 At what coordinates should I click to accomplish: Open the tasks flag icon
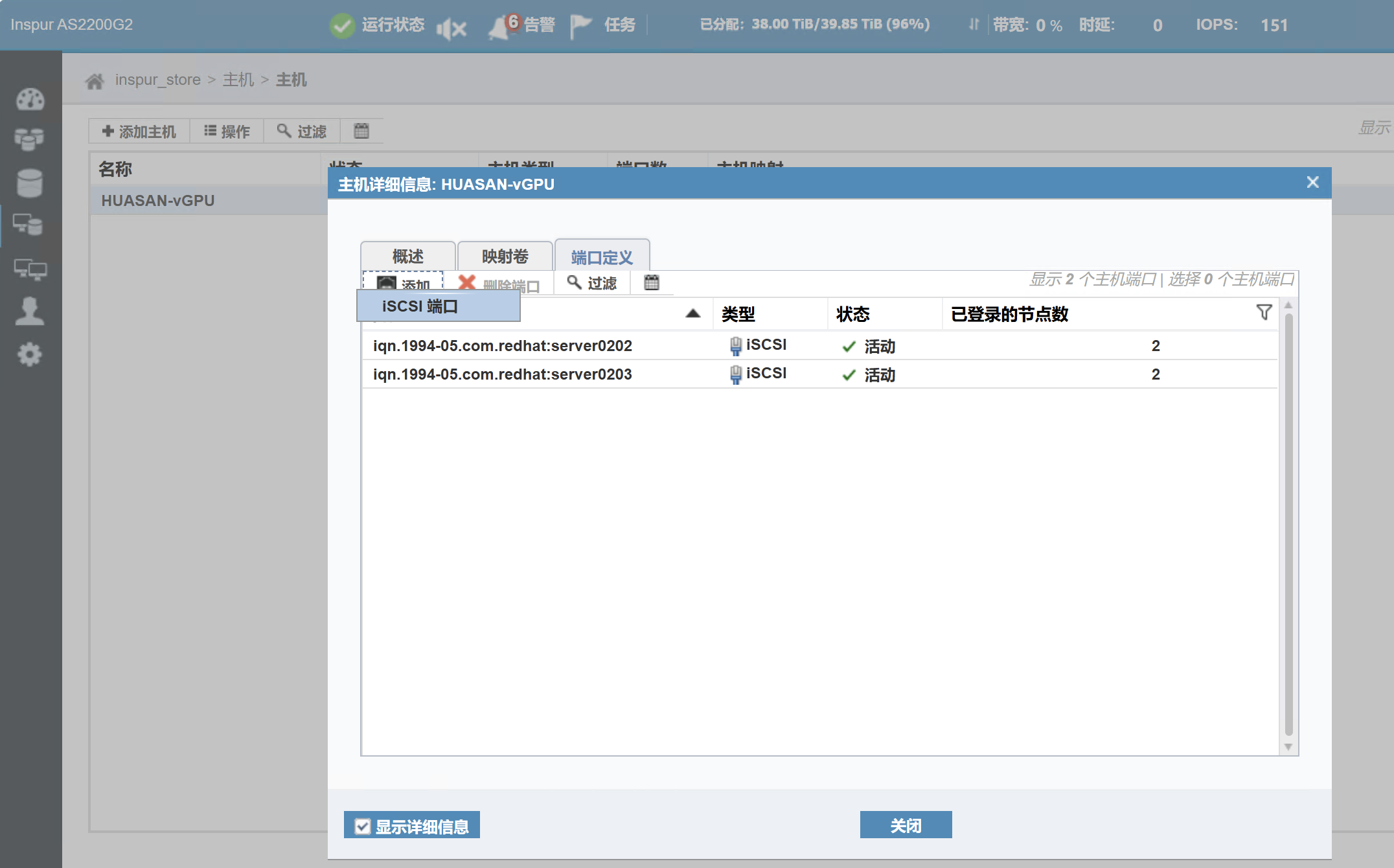[580, 26]
